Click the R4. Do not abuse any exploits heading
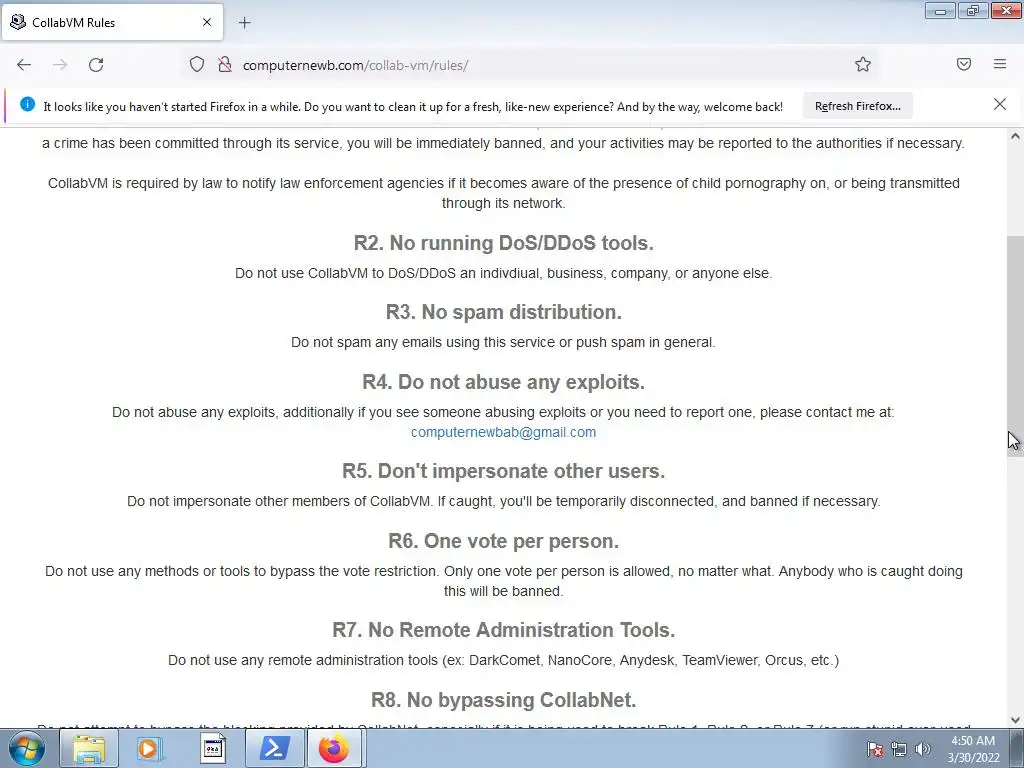Image resolution: width=1024 pixels, height=768 pixels. click(504, 382)
